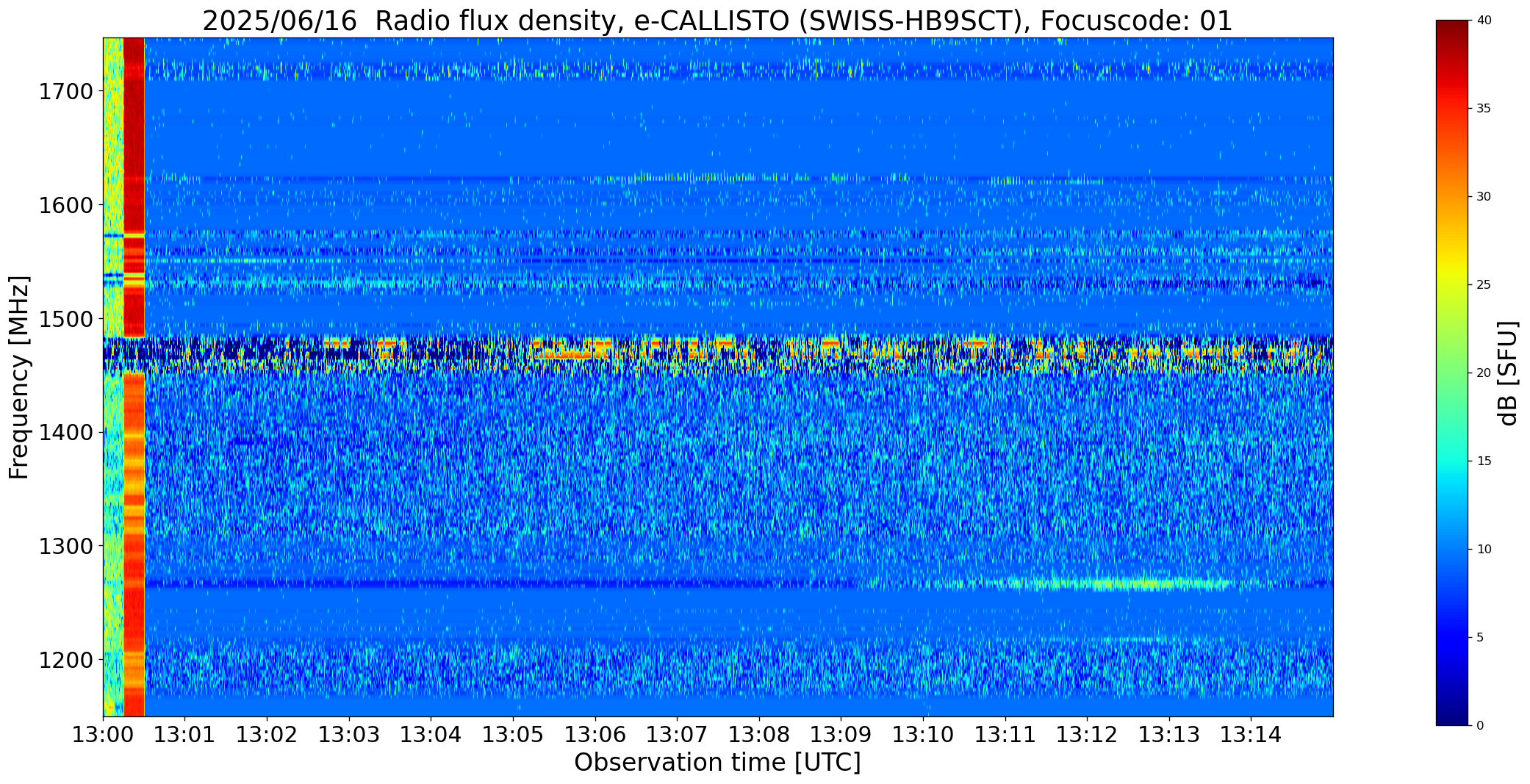Click the colorbar tick label 0
Image resolution: width=1530 pixels, height=784 pixels.
click(x=1480, y=726)
